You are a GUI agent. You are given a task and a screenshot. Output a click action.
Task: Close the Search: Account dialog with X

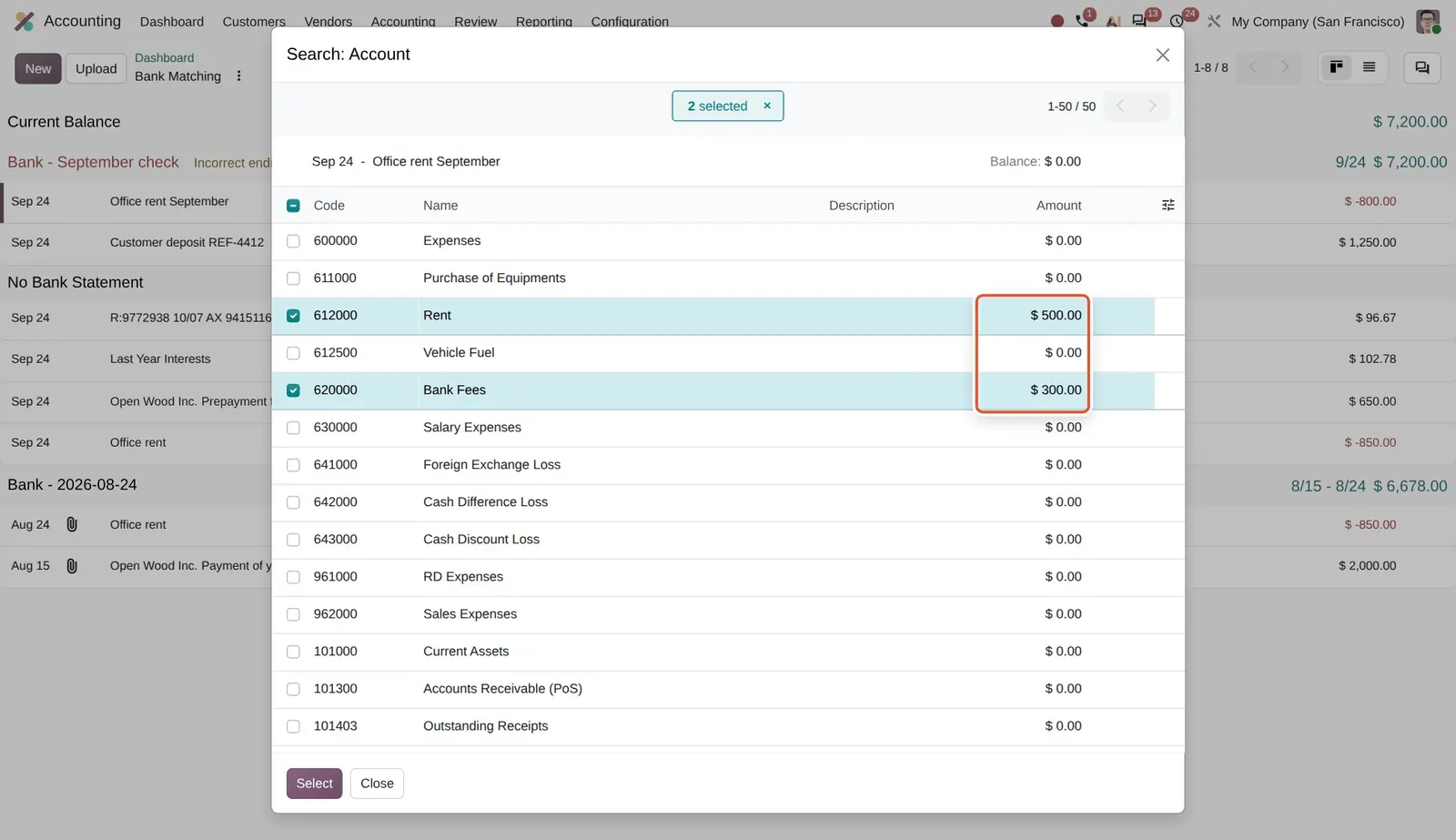click(1162, 56)
